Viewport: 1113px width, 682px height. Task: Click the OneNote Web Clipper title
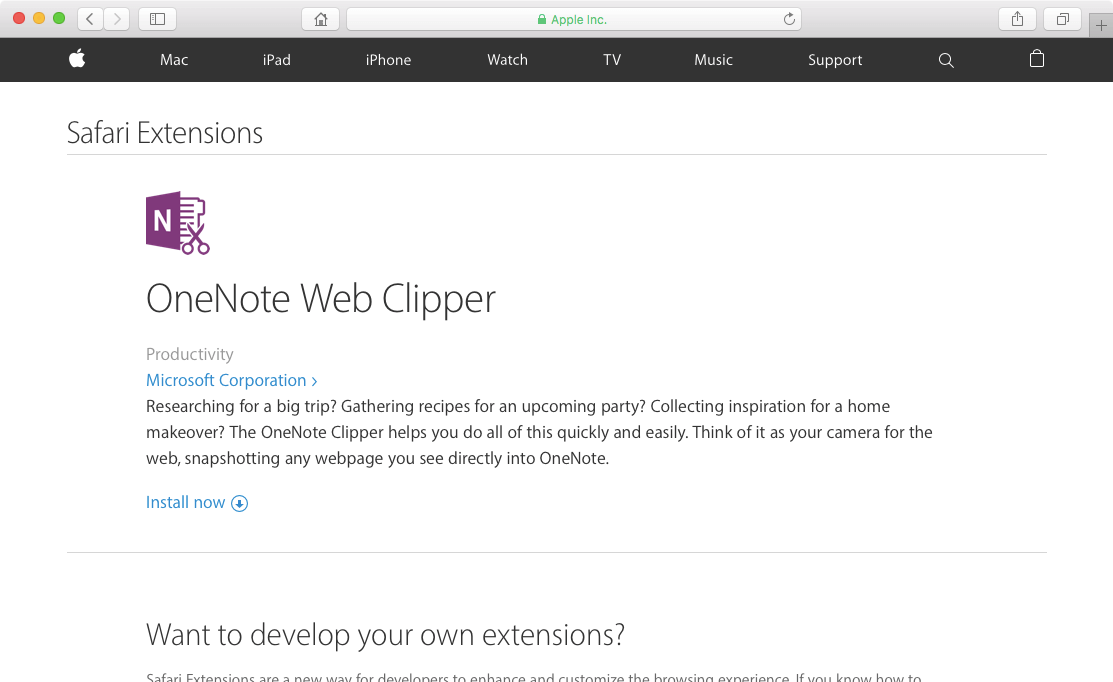(321, 299)
